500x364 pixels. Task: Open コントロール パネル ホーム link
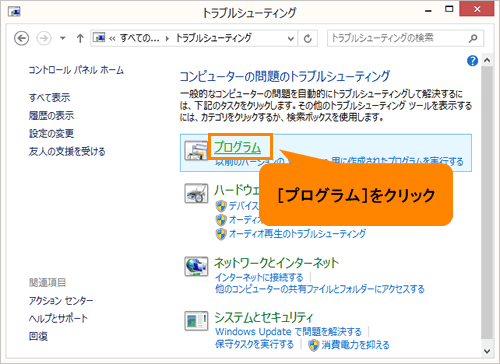(76, 70)
